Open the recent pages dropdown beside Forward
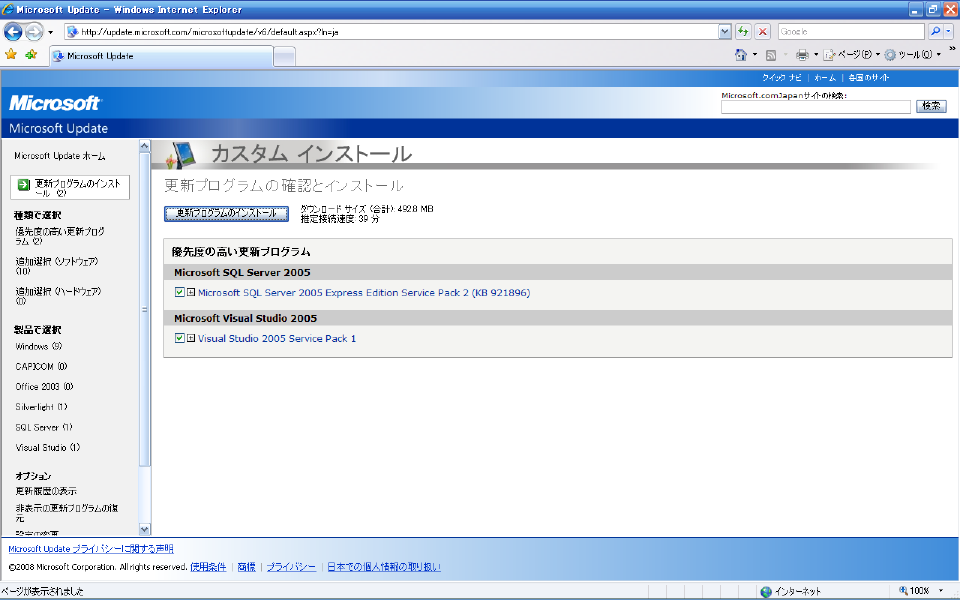 [x=50, y=32]
